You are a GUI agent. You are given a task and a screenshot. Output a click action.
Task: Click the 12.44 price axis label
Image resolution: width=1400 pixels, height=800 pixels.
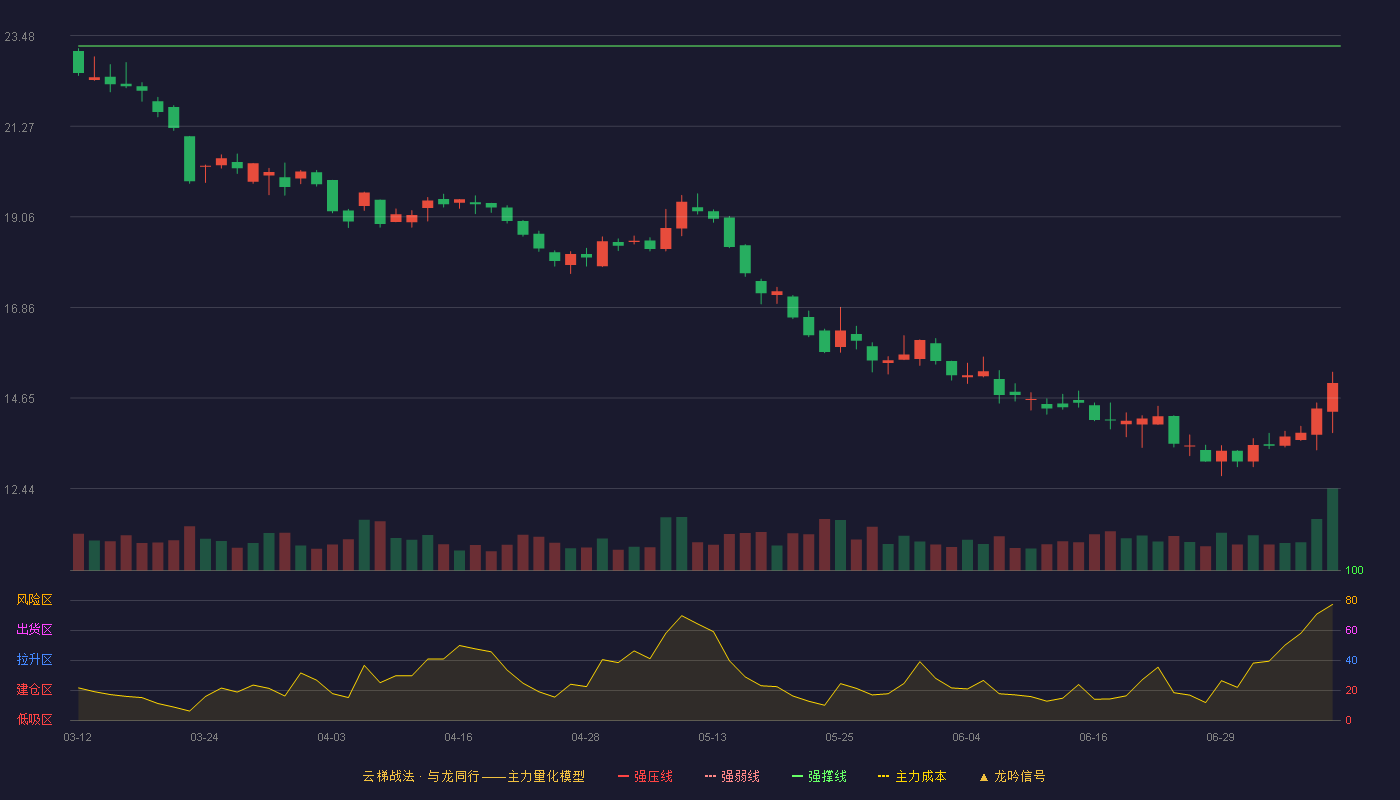click(19, 490)
